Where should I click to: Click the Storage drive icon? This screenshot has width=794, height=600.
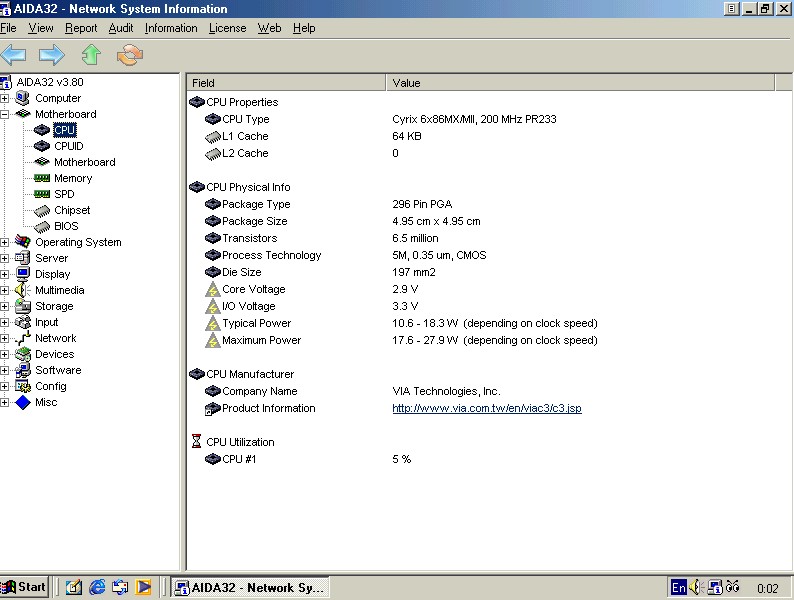23,306
